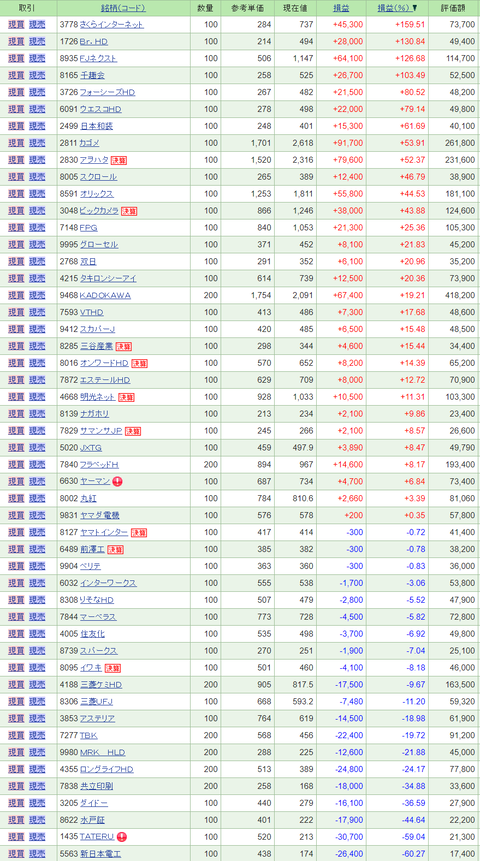Open stock link ロングライフHD
This screenshot has height=861, width=480.
point(107,769)
